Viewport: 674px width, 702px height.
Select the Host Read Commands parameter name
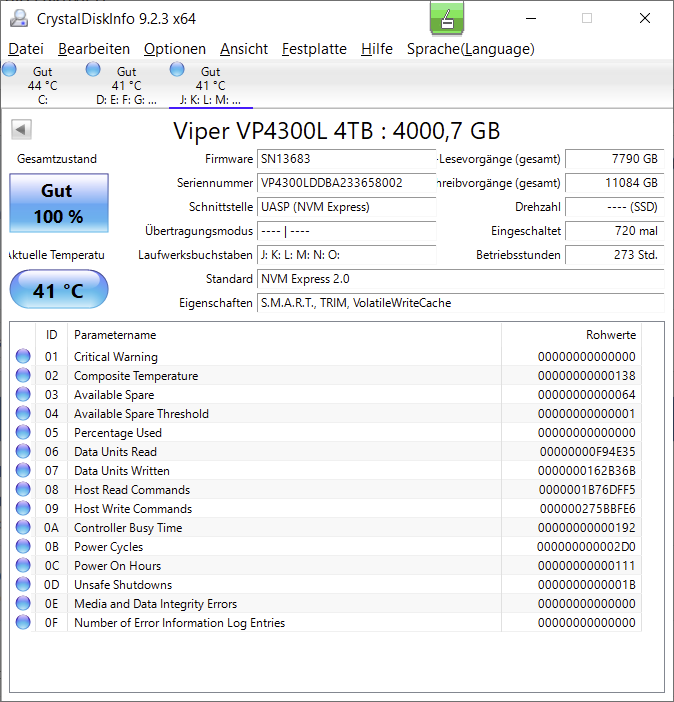pyautogui.click(x=132, y=490)
